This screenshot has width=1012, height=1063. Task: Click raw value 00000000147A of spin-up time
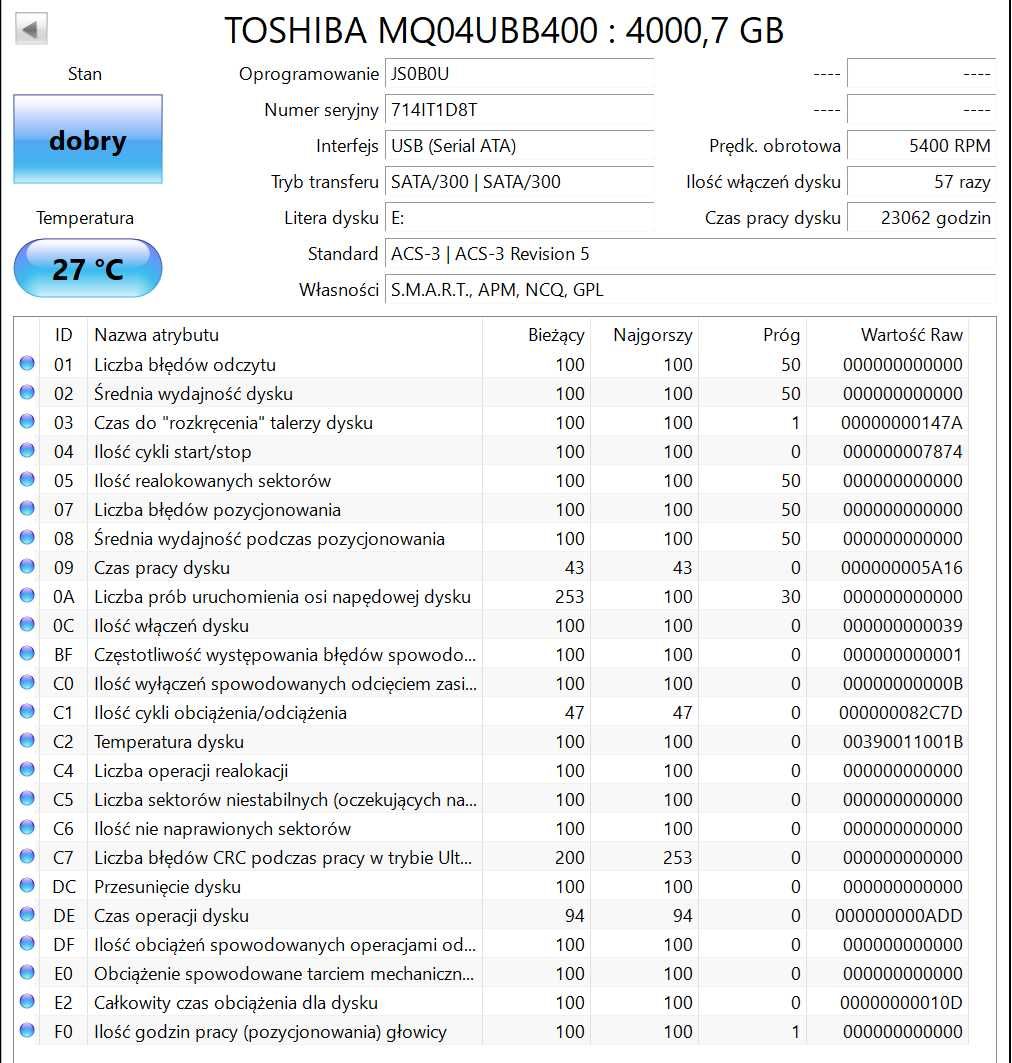tap(902, 423)
